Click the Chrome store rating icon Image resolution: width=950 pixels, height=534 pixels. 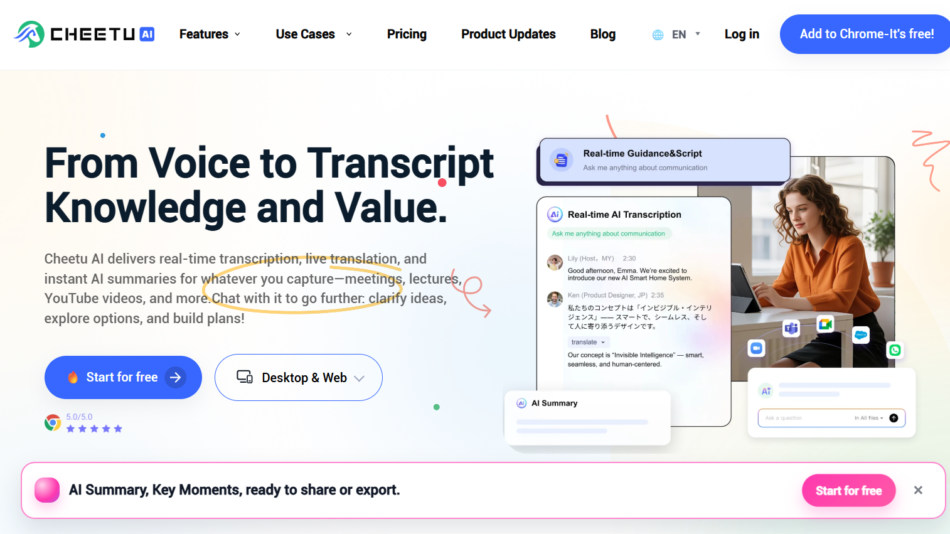53,422
